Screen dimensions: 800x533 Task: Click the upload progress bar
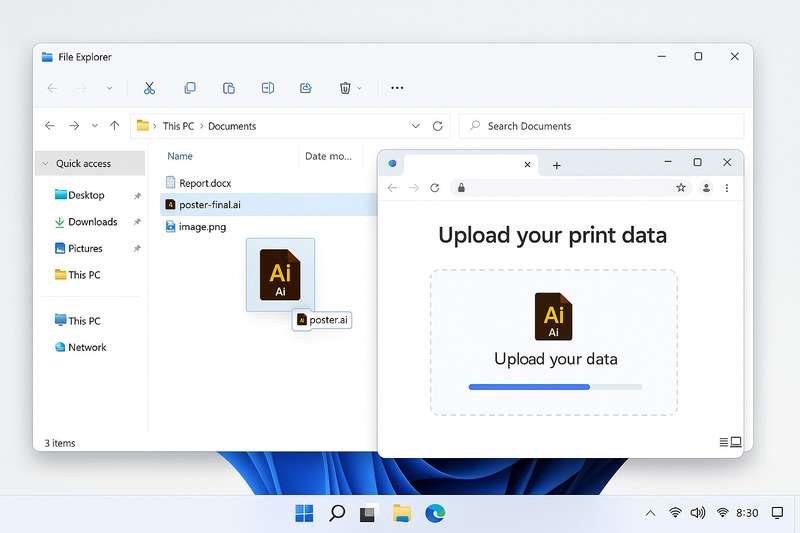[555, 387]
